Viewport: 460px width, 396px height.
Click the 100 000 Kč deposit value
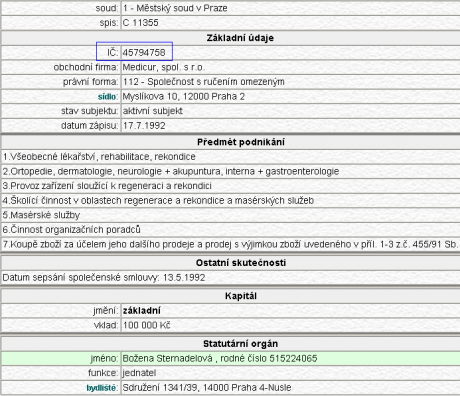pyautogui.click(x=146, y=325)
